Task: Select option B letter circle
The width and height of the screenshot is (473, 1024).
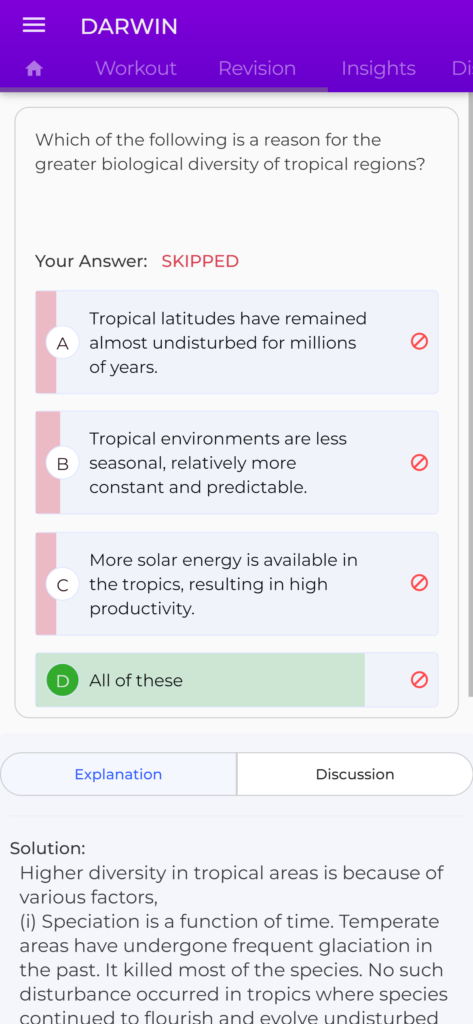Action: point(63,464)
